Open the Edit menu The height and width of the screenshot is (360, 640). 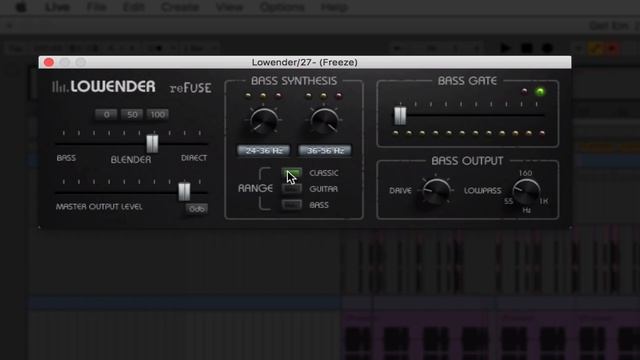click(x=134, y=7)
